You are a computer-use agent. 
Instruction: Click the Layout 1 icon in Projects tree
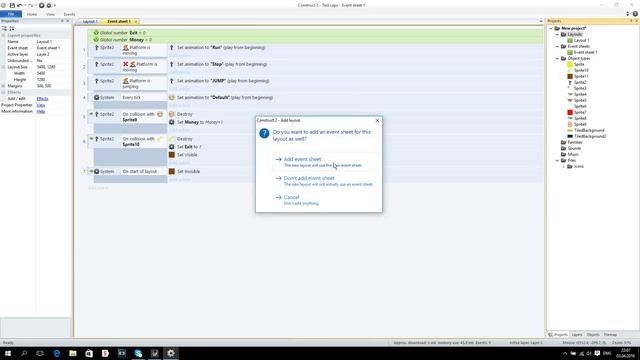pyautogui.click(x=570, y=40)
